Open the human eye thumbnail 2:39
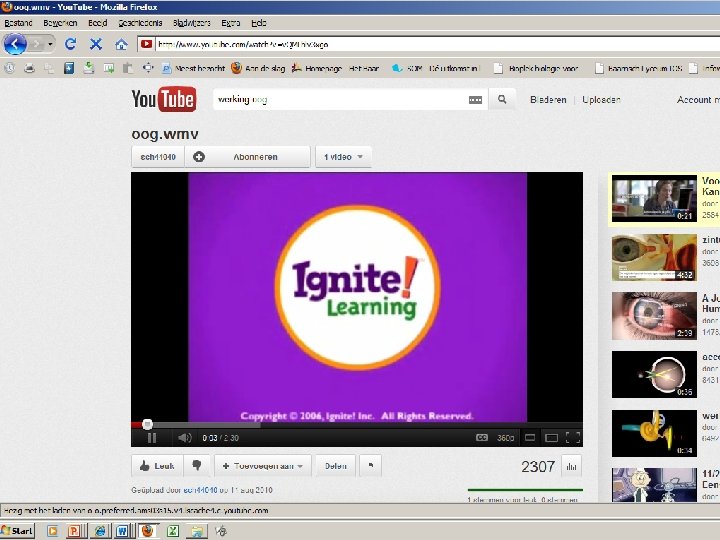This screenshot has height=540, width=720. point(654,316)
